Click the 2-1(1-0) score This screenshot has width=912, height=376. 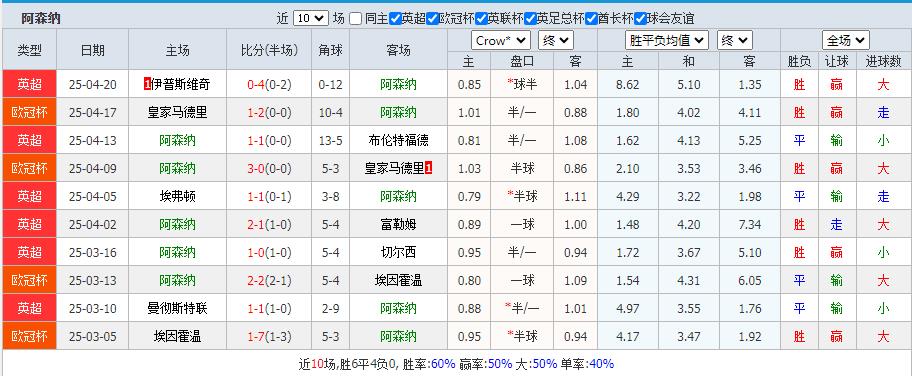[x=269, y=224]
